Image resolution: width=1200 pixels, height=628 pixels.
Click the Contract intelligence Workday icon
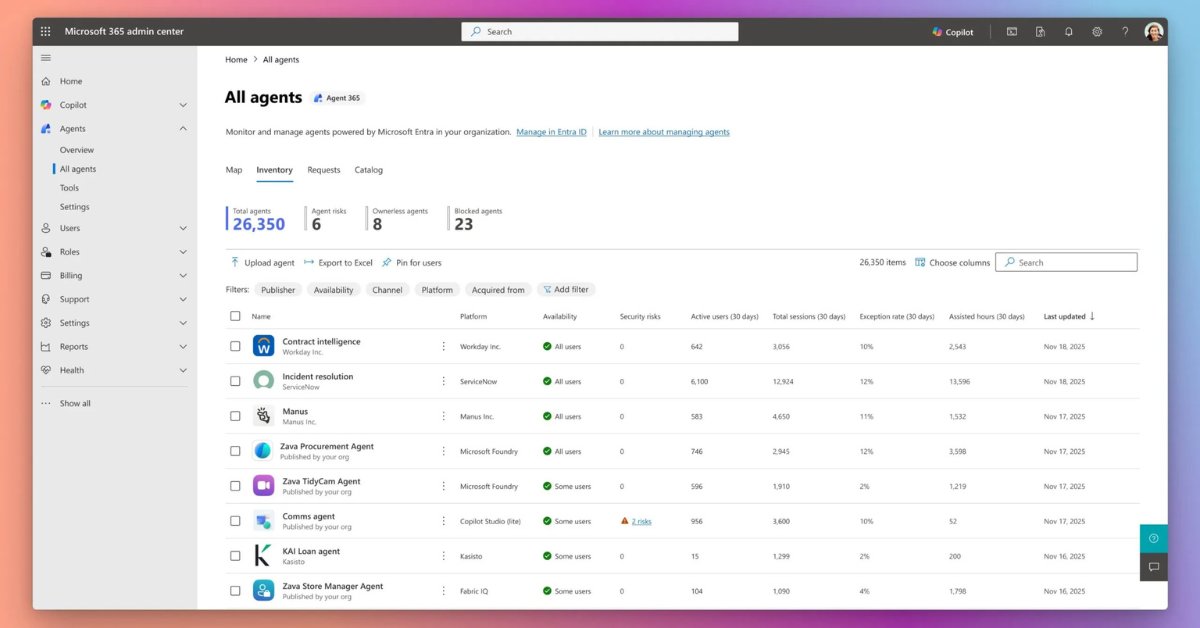click(264, 346)
